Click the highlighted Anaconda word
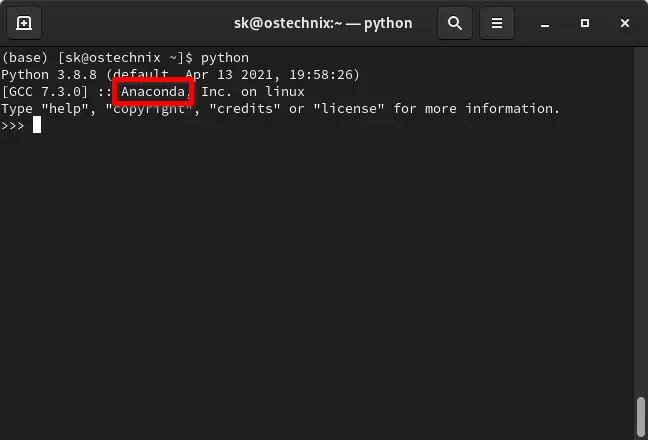This screenshot has height=440, width=648. pyautogui.click(x=152, y=91)
